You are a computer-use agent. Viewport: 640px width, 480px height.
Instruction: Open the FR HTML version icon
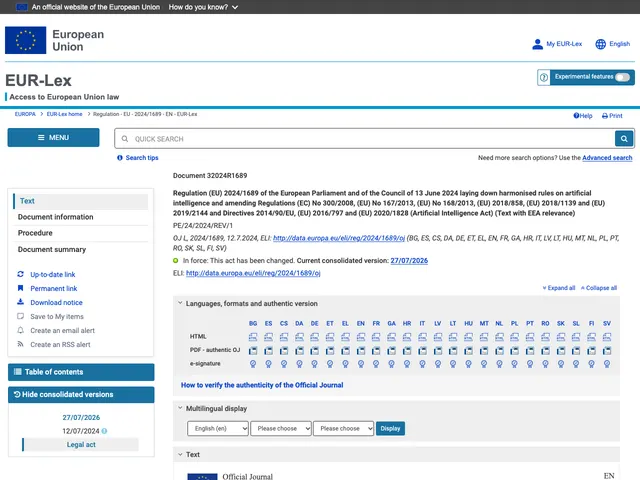pyautogui.click(x=376, y=337)
